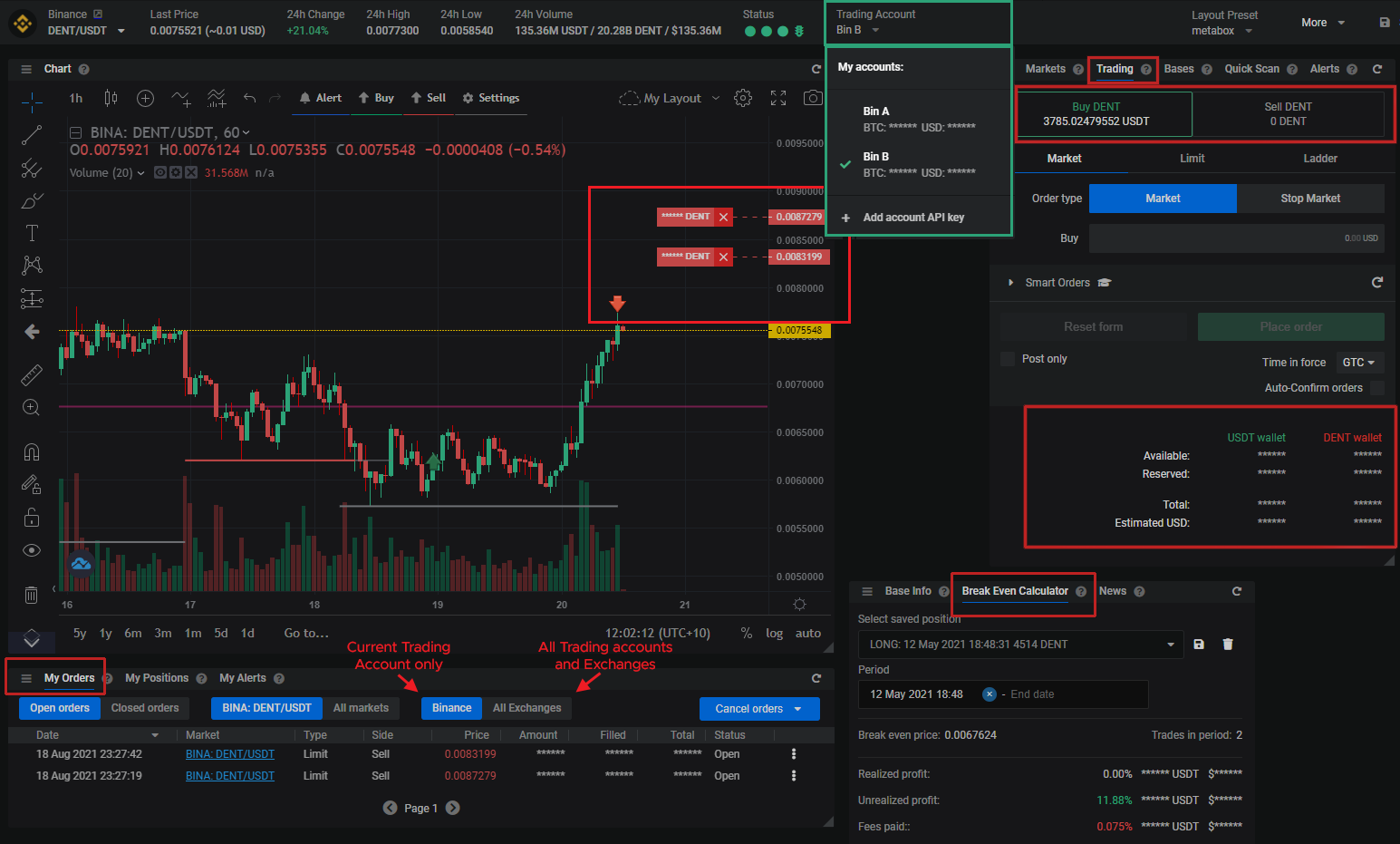Filter orders by All Exchanges
This screenshot has height=844, width=1400.
pyautogui.click(x=527, y=708)
